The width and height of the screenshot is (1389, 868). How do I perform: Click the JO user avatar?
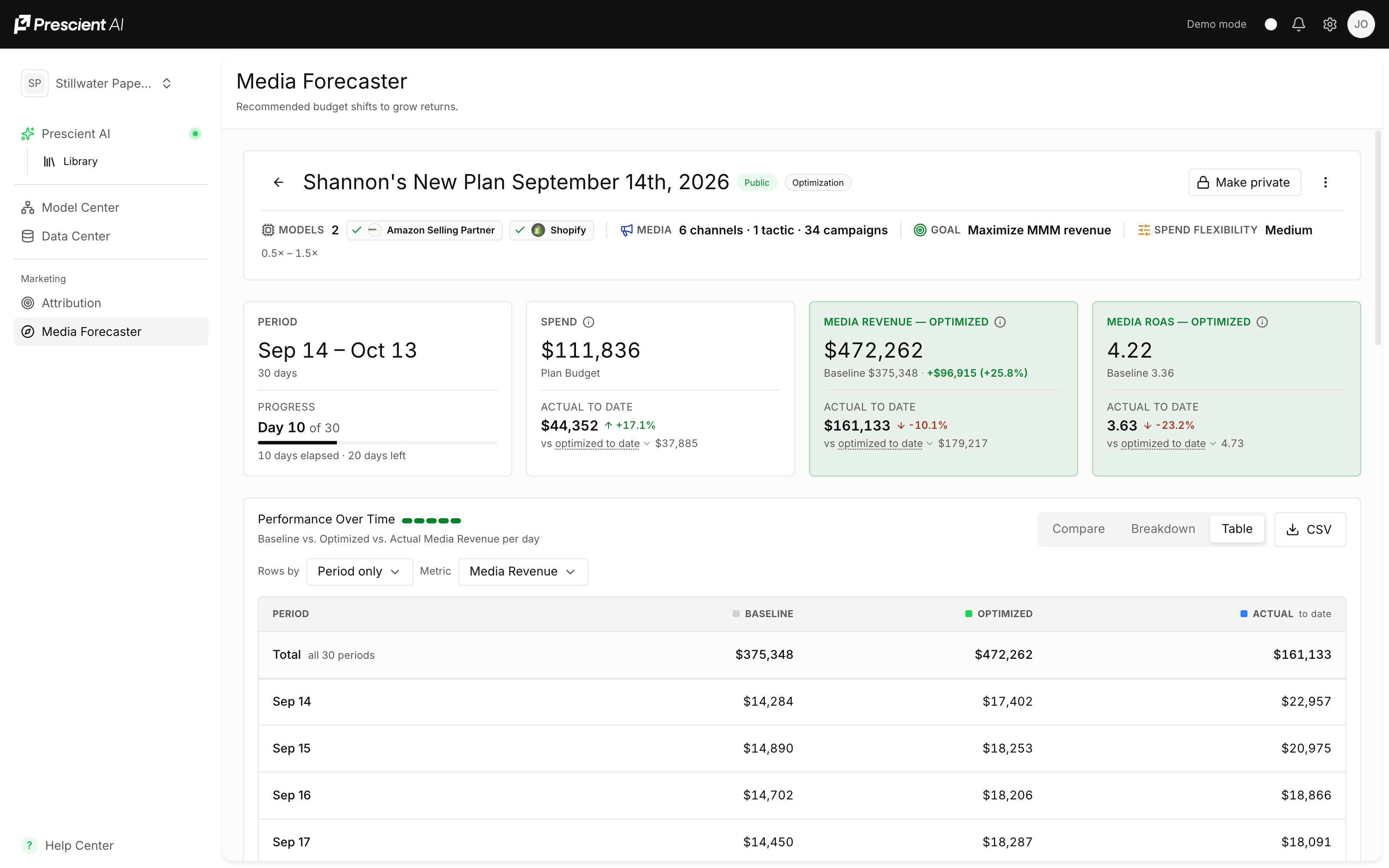1361,24
